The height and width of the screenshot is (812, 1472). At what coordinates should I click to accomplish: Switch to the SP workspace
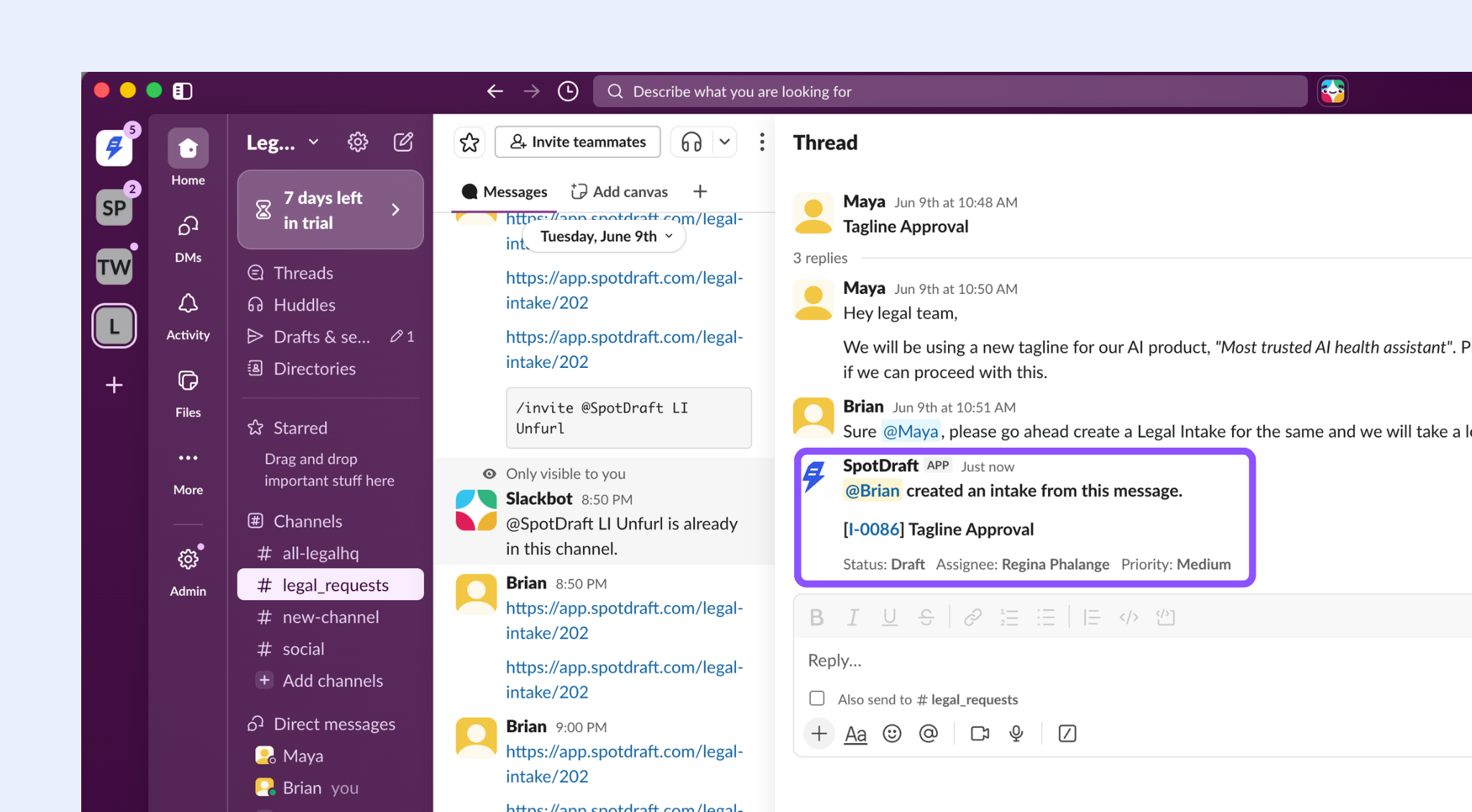coord(114,208)
